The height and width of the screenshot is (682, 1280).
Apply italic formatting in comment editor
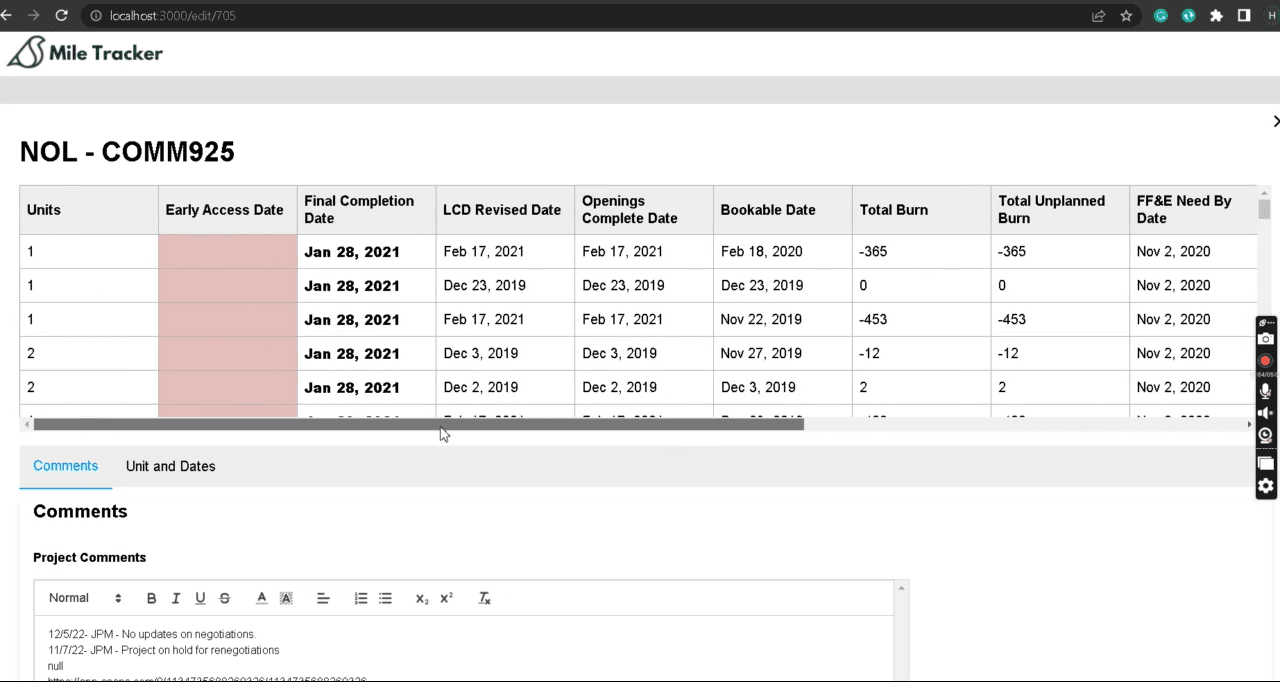tap(176, 598)
